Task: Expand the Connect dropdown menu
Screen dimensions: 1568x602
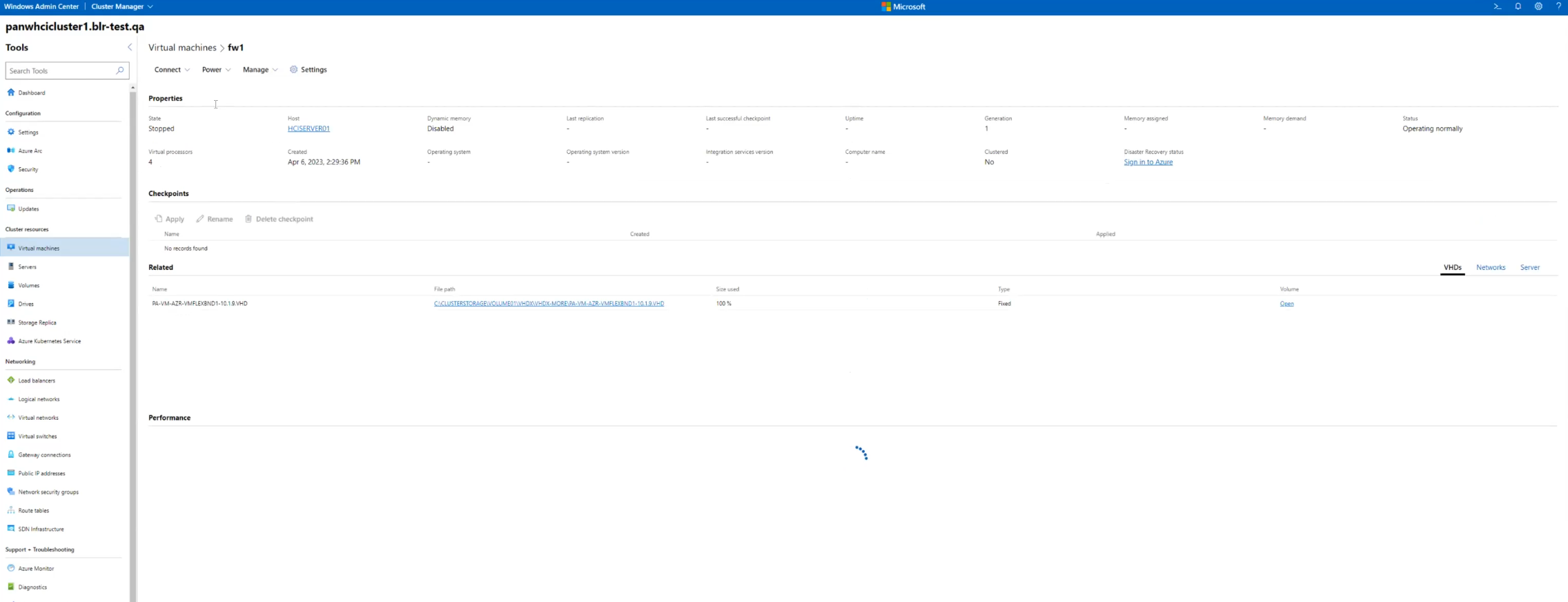Action: (x=172, y=70)
